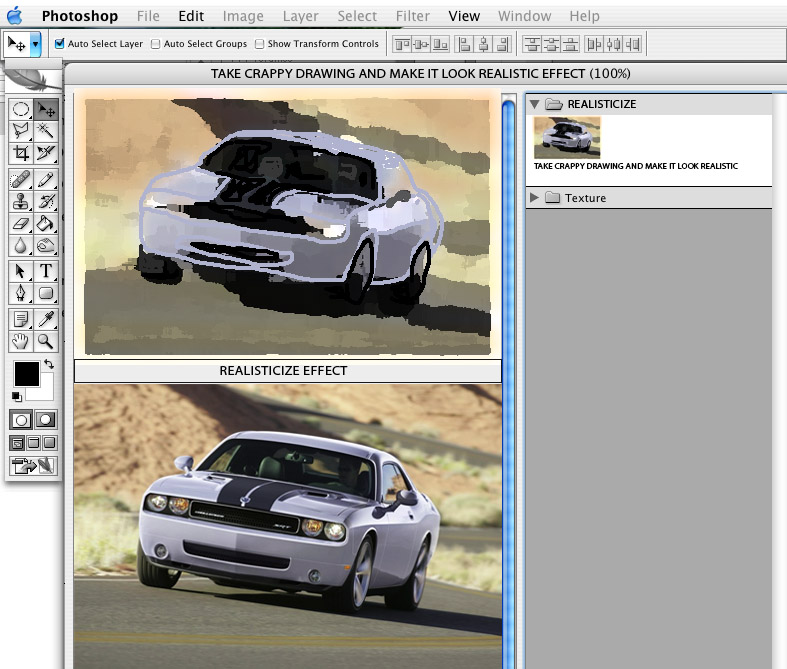The image size is (787, 669).
Task: Select the History Brush tool
Action: 46,201
